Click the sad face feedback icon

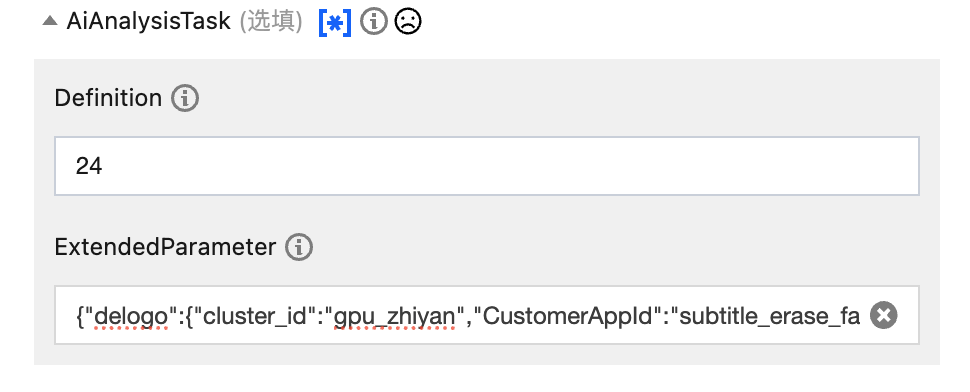[x=408, y=22]
